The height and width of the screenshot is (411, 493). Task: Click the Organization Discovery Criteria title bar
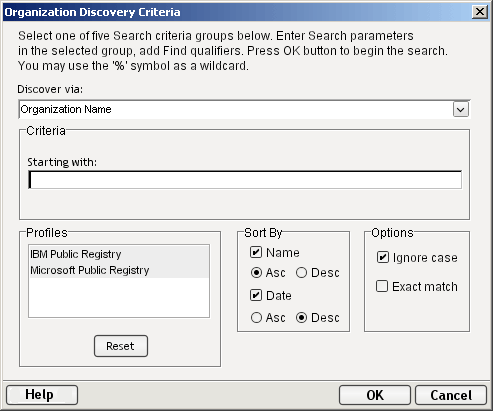click(233, 12)
